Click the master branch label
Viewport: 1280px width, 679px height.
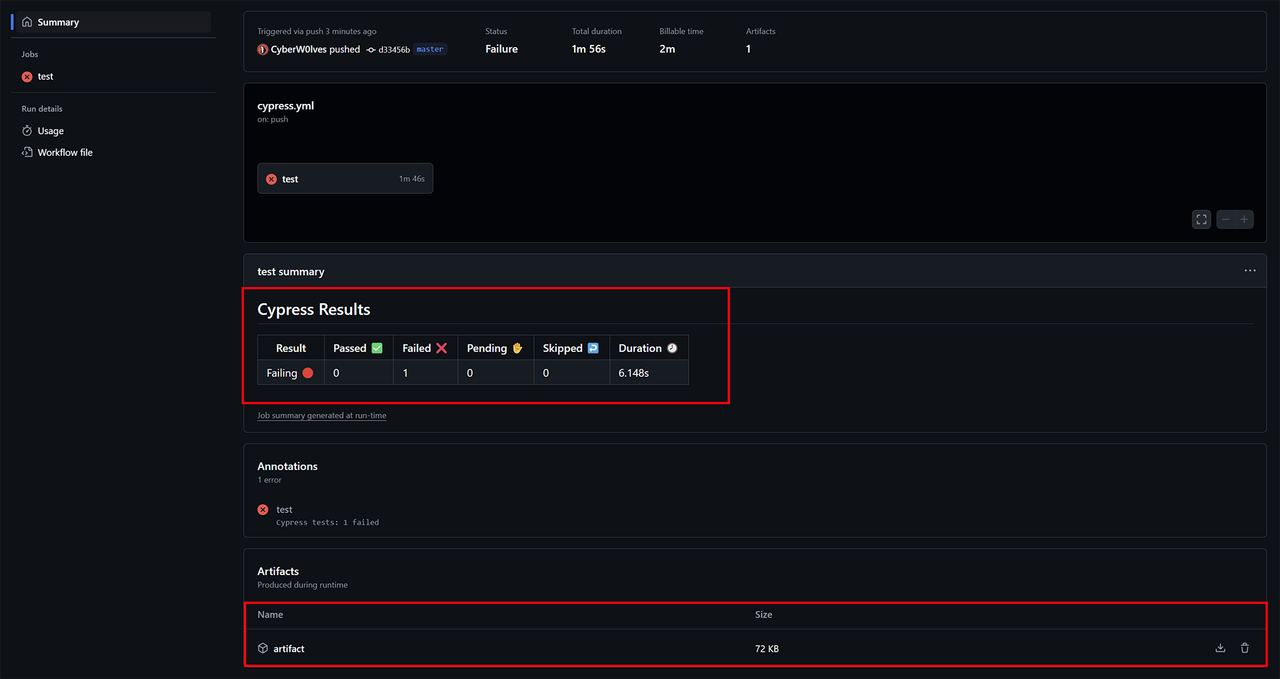430,49
